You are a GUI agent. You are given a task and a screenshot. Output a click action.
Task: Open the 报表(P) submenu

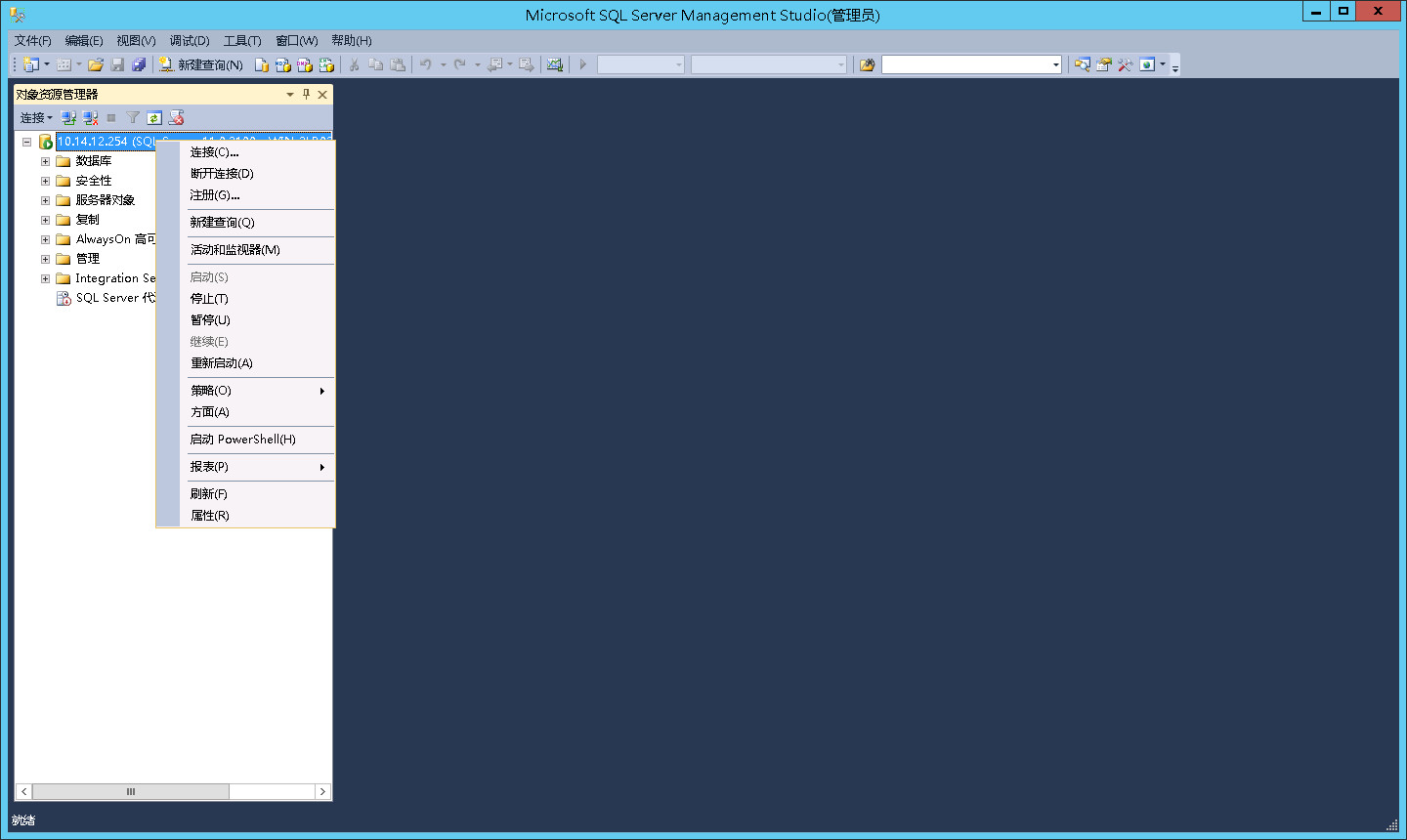coord(245,467)
